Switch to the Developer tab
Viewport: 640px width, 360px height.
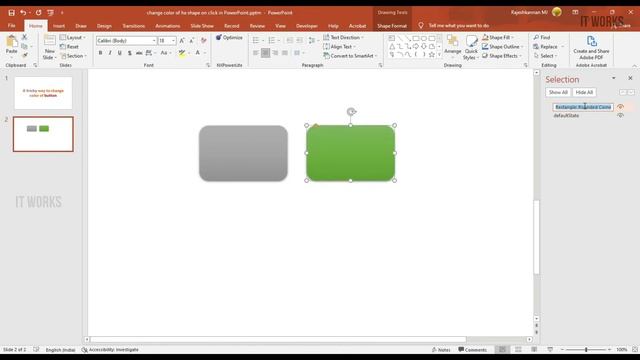pyautogui.click(x=307, y=26)
